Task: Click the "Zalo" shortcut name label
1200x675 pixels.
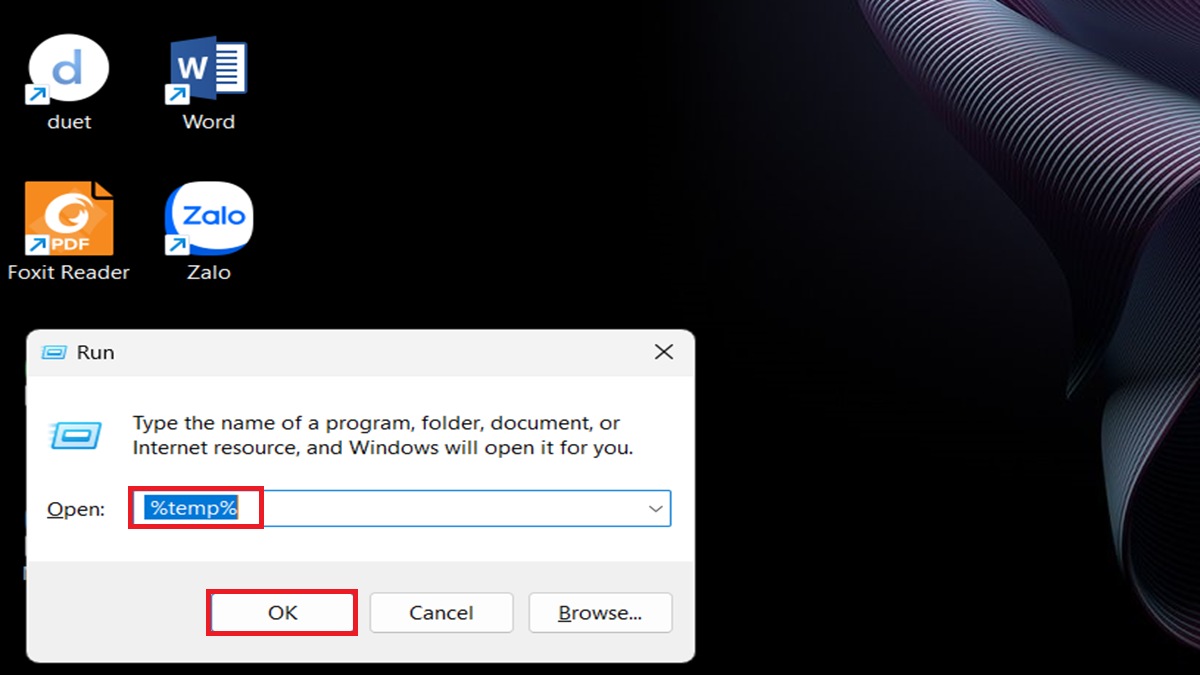Action: click(208, 272)
